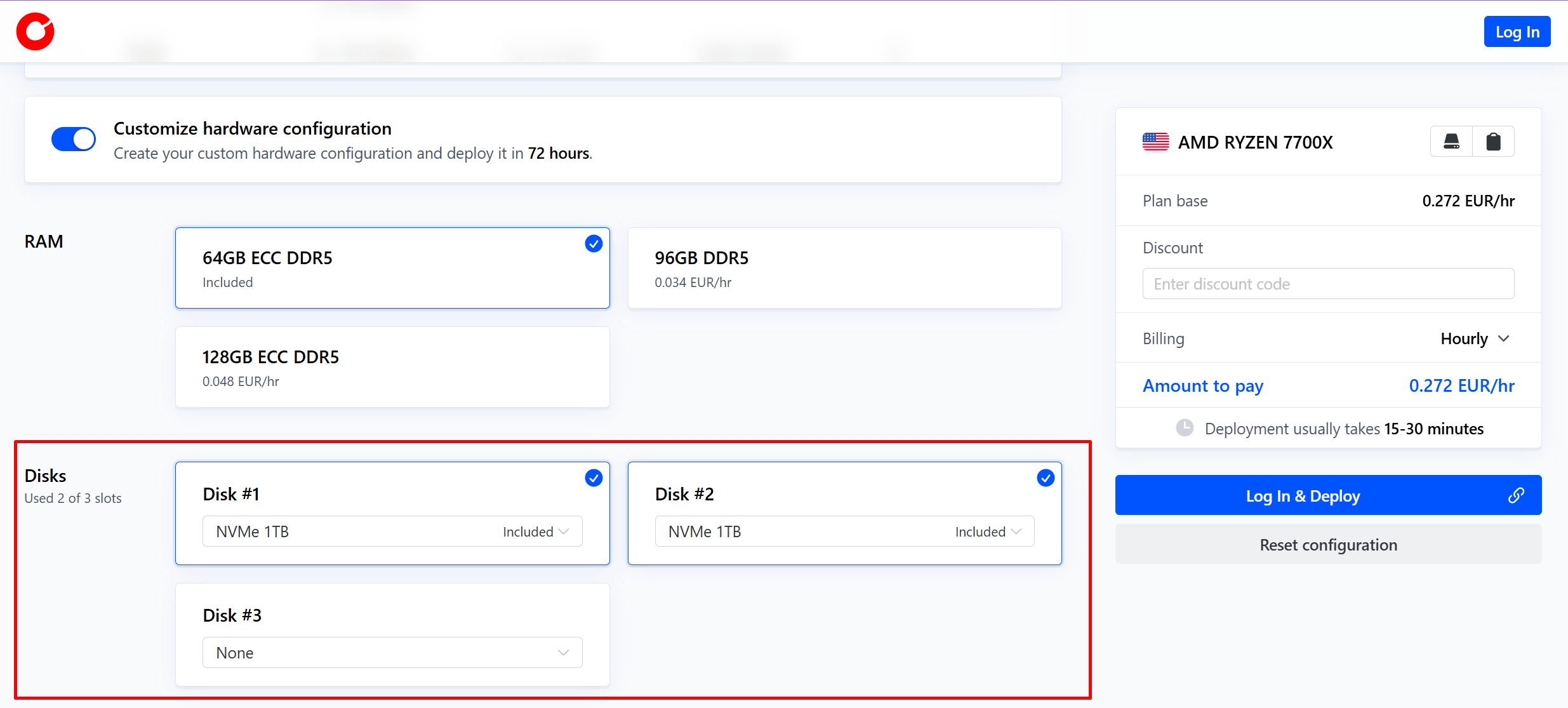Select the 96GB DDR5 RAM option
Image resolution: width=1568 pixels, height=708 pixels.
[844, 269]
